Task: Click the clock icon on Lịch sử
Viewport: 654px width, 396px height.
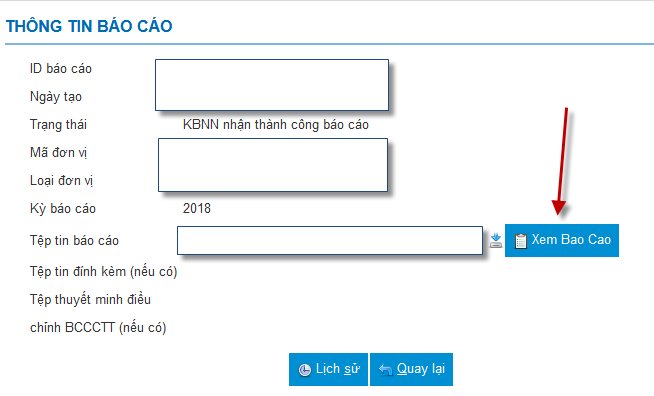Action: click(x=304, y=370)
